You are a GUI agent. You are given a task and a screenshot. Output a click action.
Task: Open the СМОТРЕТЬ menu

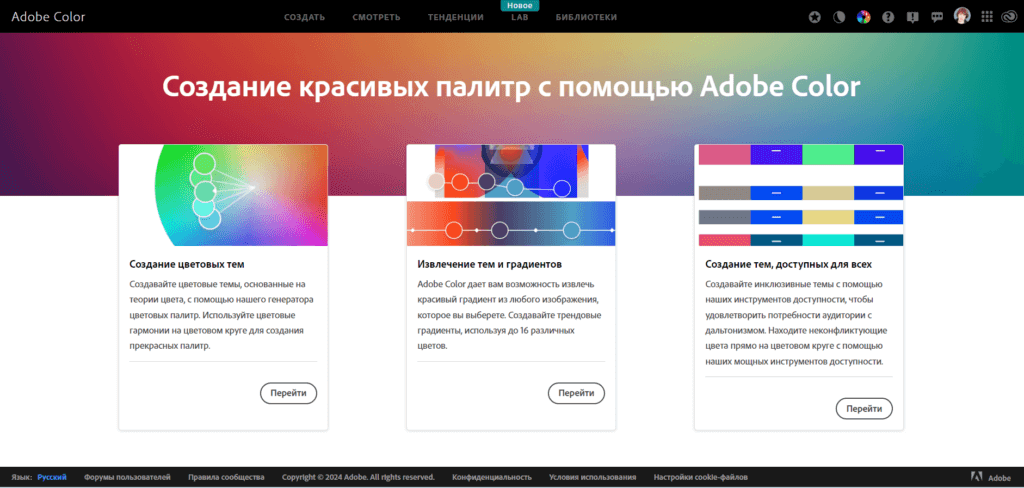click(x=376, y=18)
